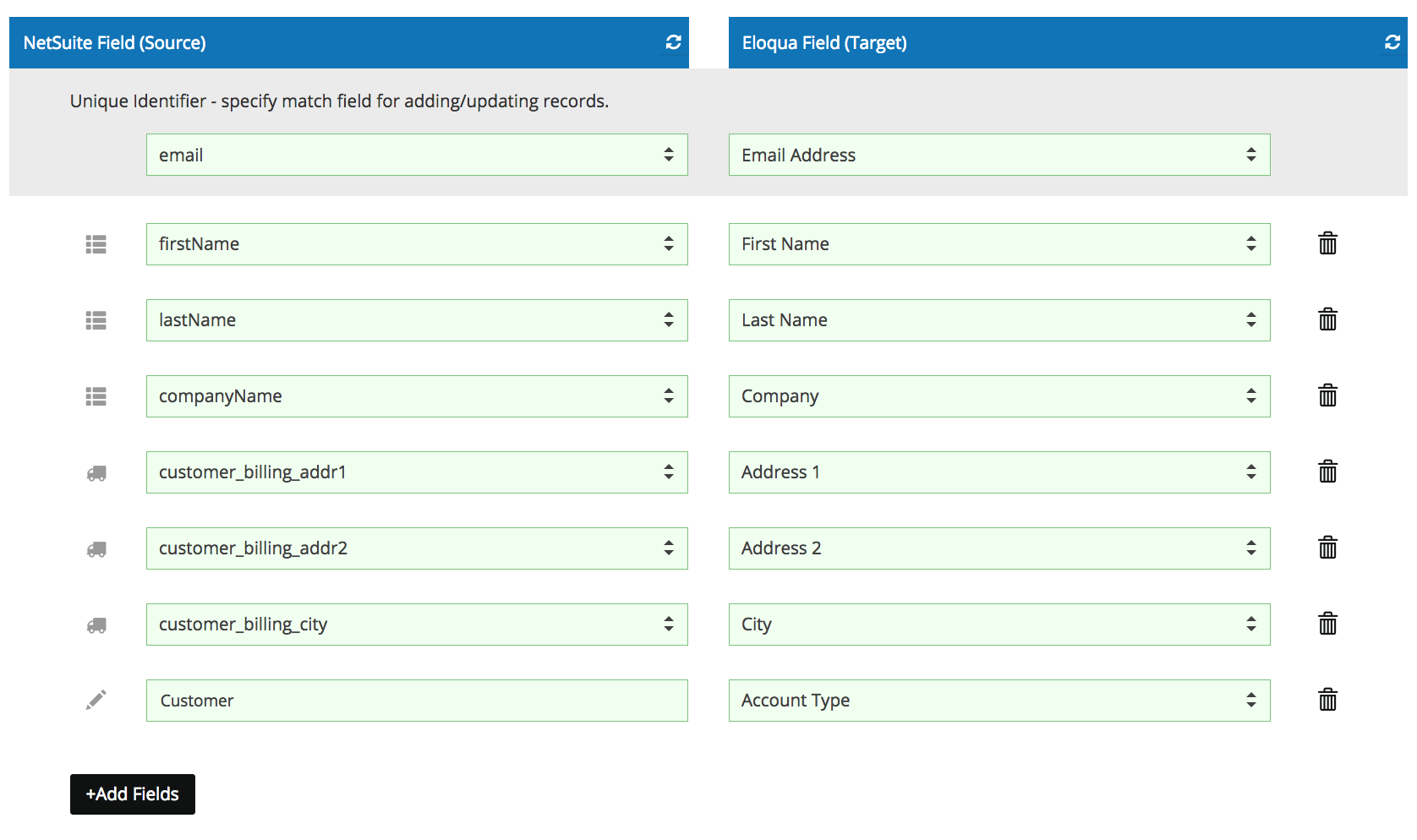This screenshot has width=1417, height=840.
Task: Open the companyName source dropdown
Action: click(x=417, y=396)
